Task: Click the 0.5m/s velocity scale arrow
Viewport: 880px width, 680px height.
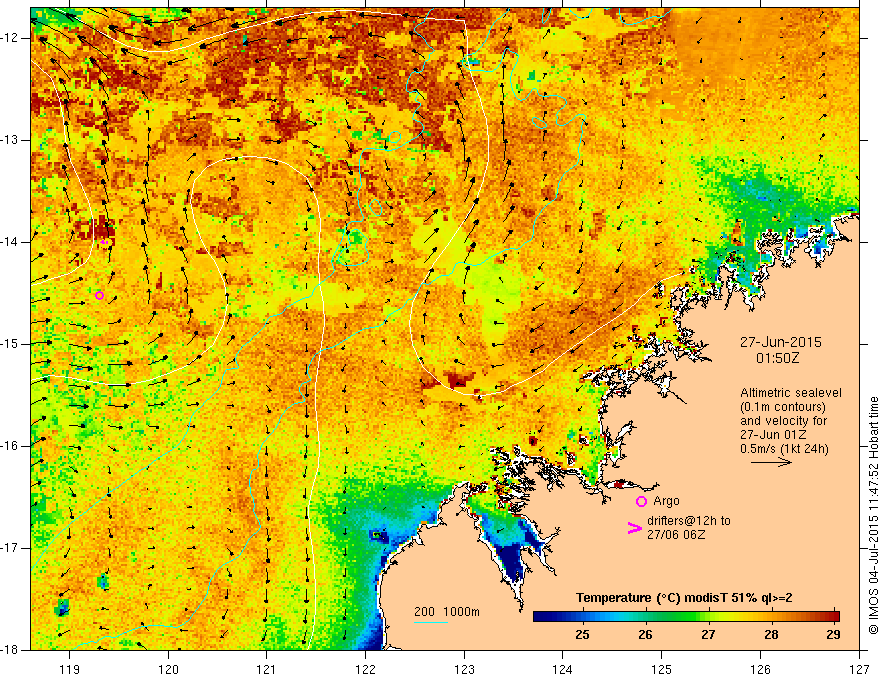Action: [x=771, y=462]
